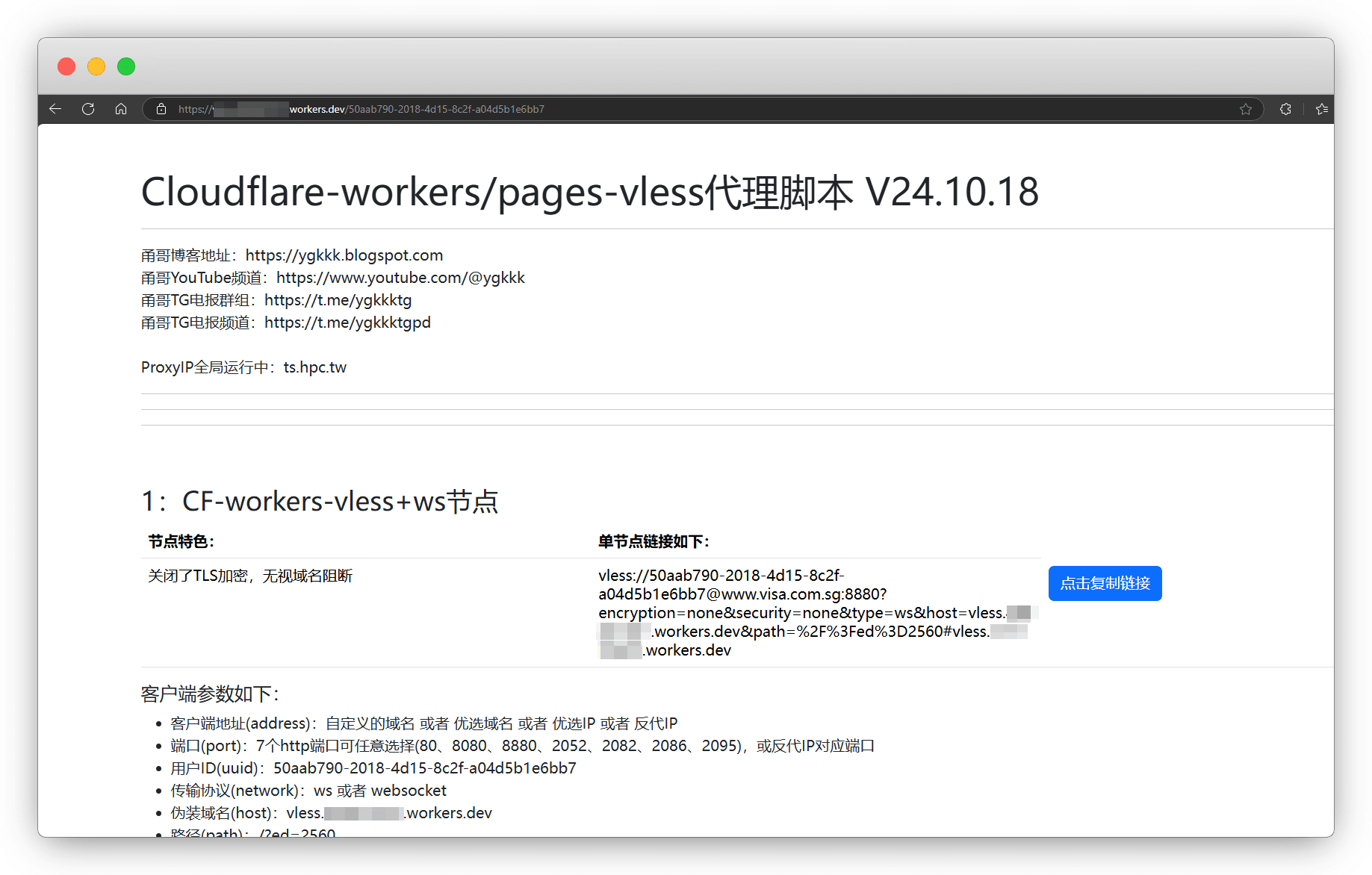Viewport: 1372px width, 875px height.
Task: Click the red close window button
Action: click(66, 66)
